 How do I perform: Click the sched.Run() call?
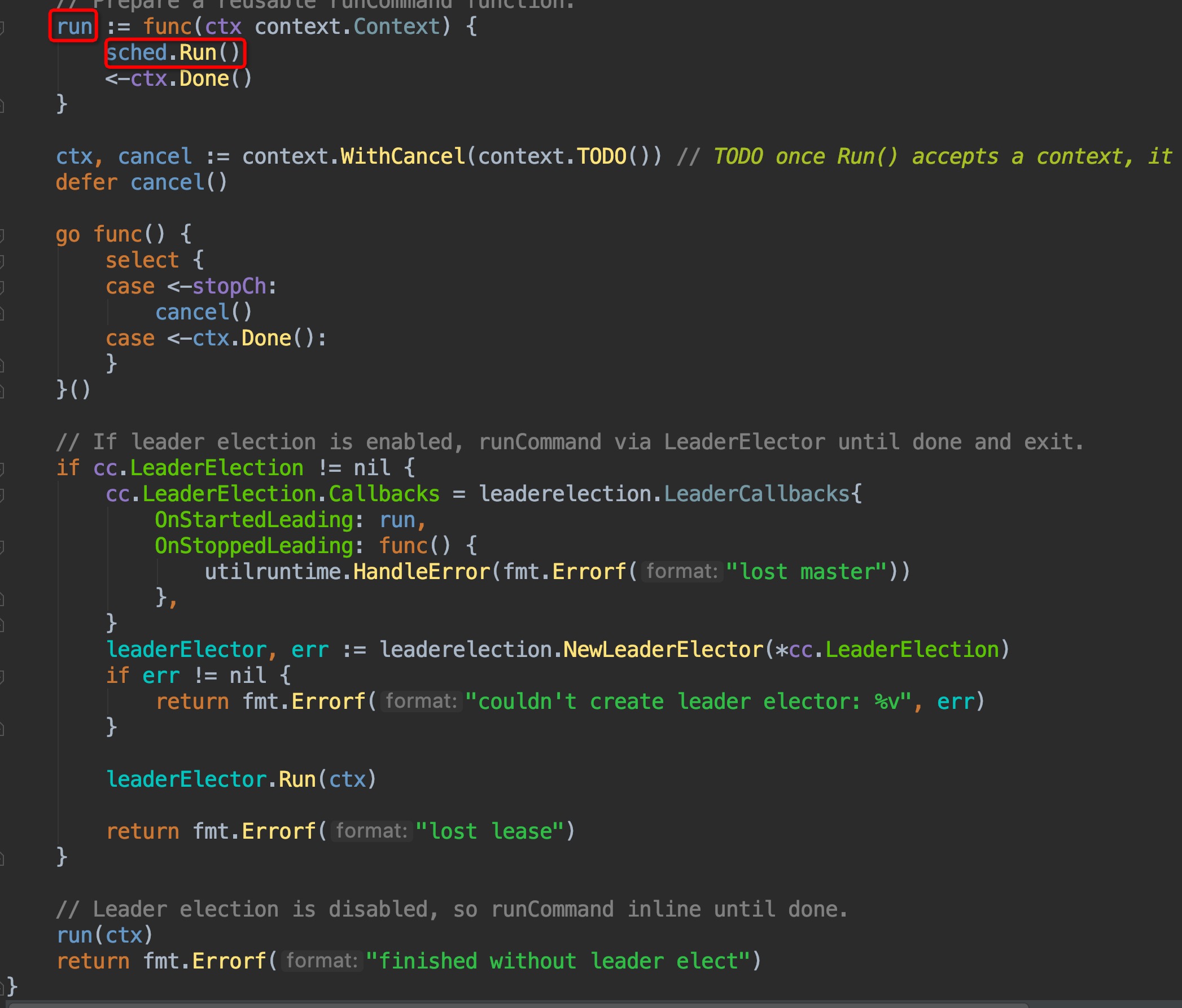[x=174, y=52]
